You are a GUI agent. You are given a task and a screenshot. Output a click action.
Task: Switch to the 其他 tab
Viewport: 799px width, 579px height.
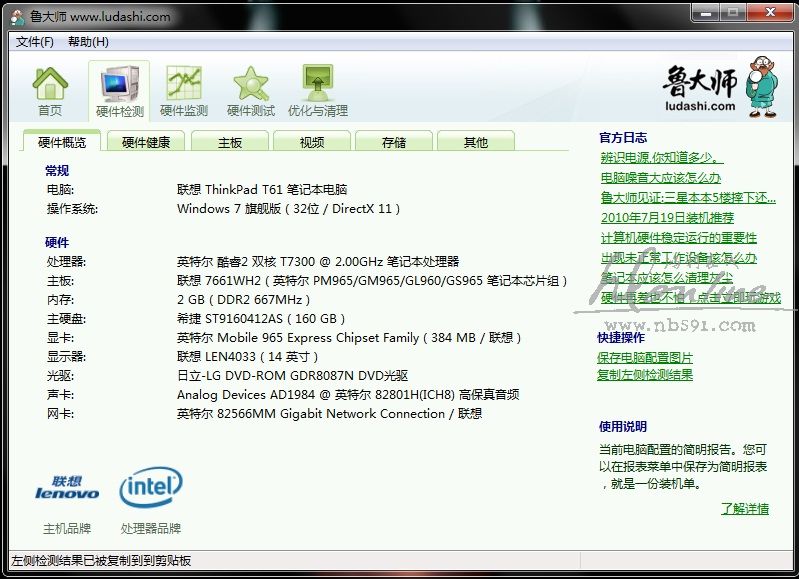click(476, 142)
